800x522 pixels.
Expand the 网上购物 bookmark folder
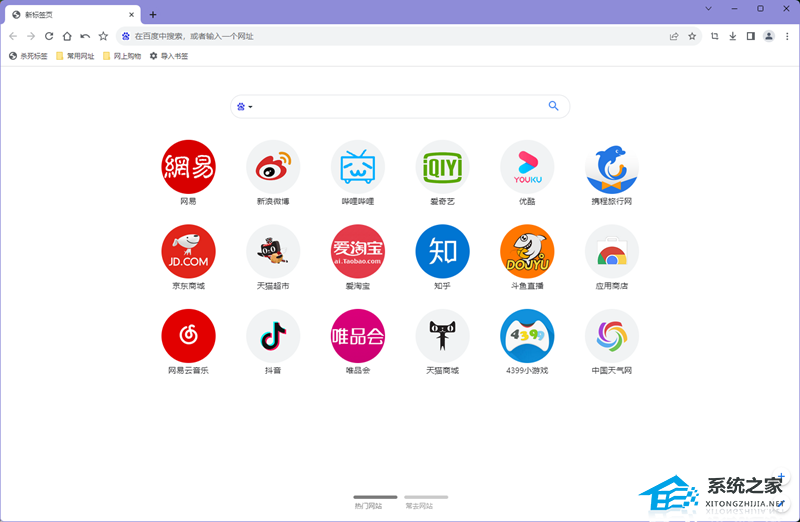point(122,56)
